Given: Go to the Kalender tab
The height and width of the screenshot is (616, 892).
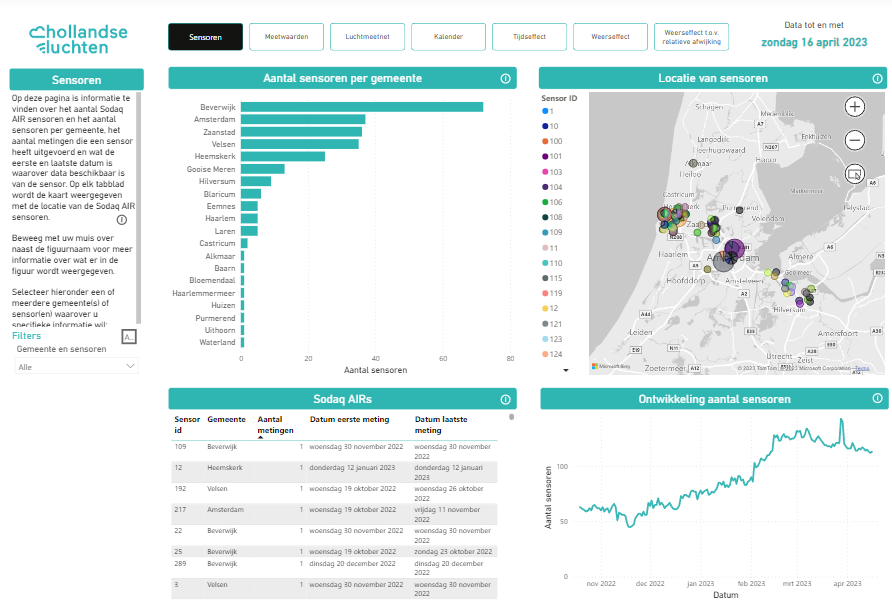Looking at the screenshot, I should click(448, 37).
